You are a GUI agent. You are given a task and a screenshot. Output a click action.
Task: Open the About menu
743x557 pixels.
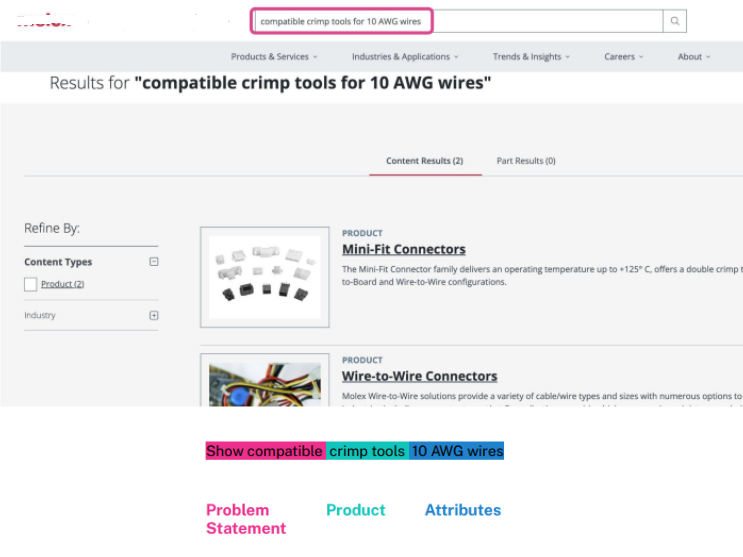(x=694, y=57)
